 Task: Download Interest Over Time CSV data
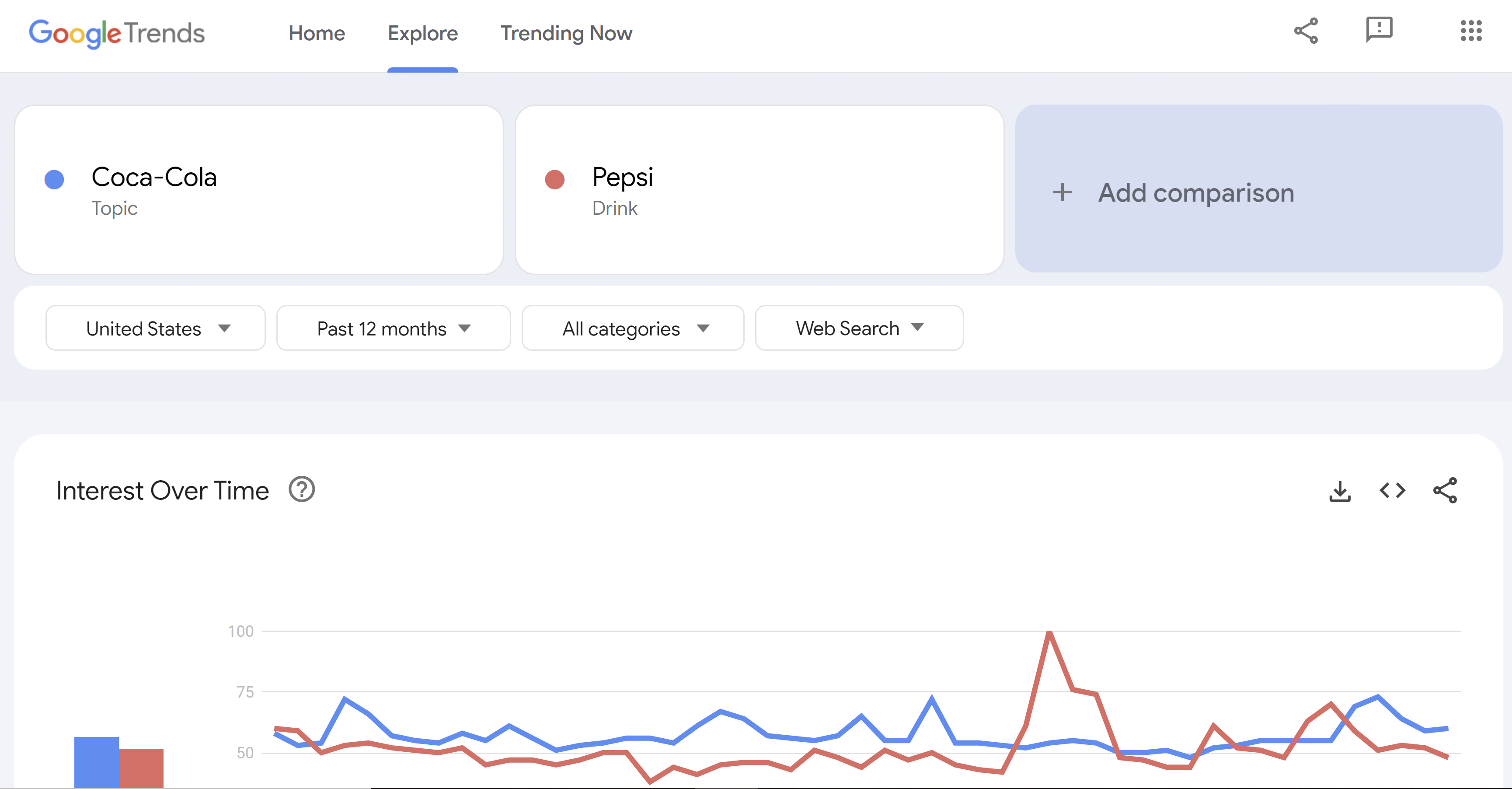tap(1339, 491)
